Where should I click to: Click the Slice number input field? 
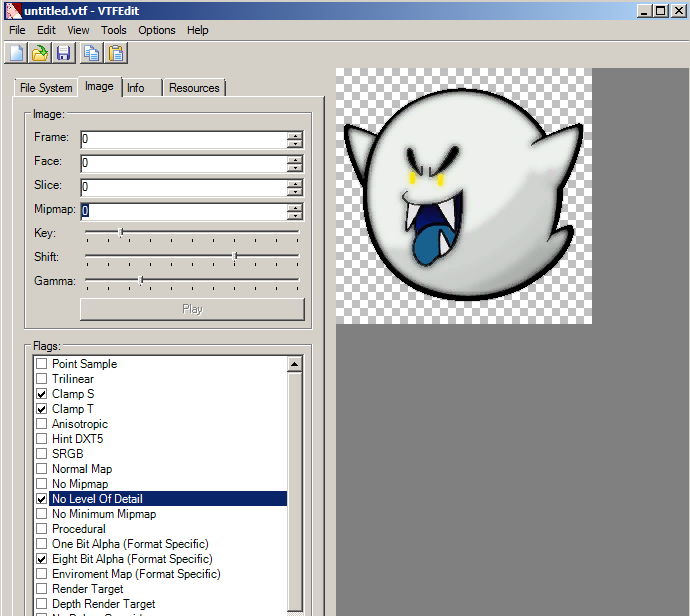click(x=184, y=187)
